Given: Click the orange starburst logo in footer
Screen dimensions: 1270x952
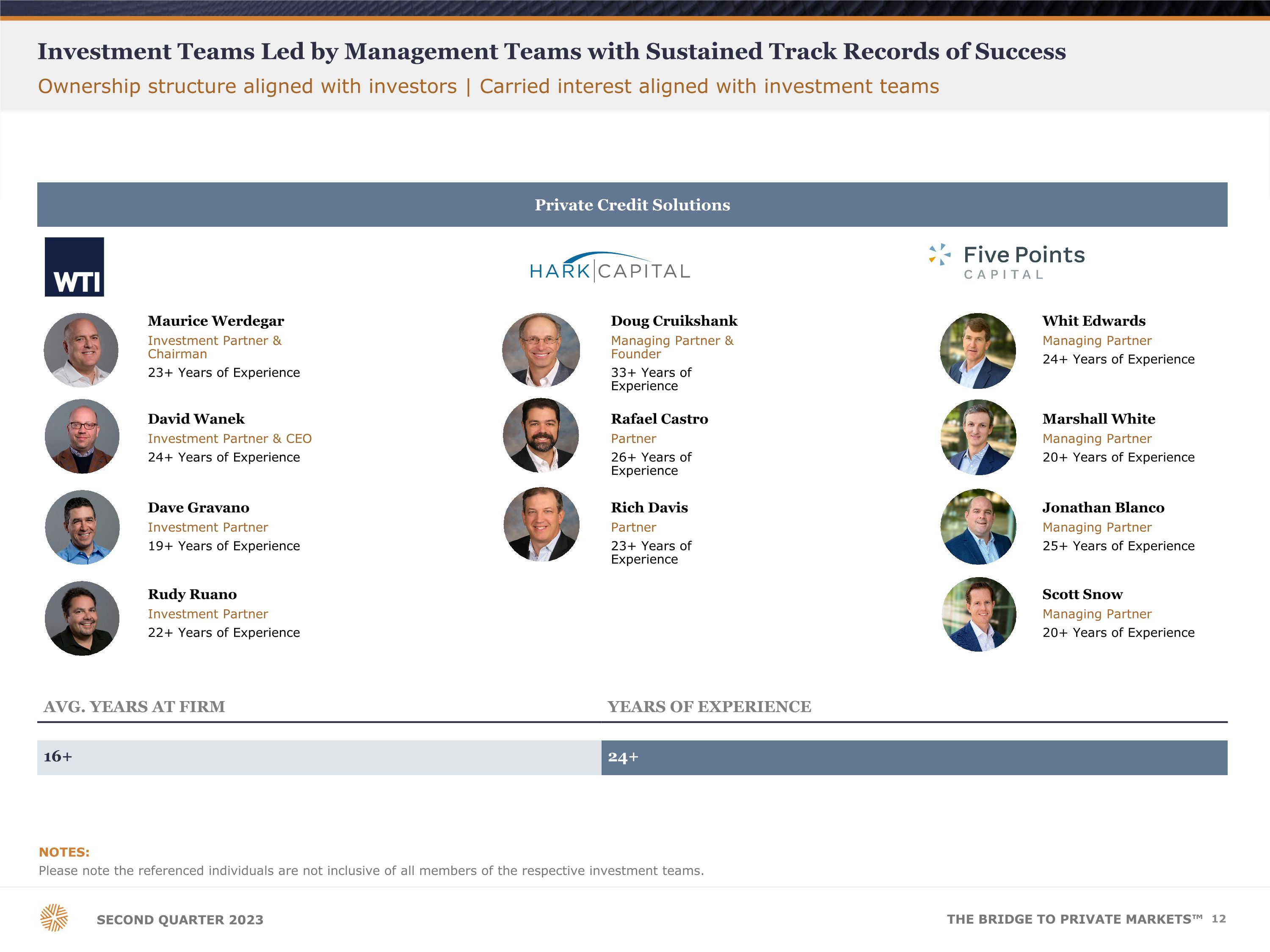Looking at the screenshot, I should pyautogui.click(x=54, y=918).
